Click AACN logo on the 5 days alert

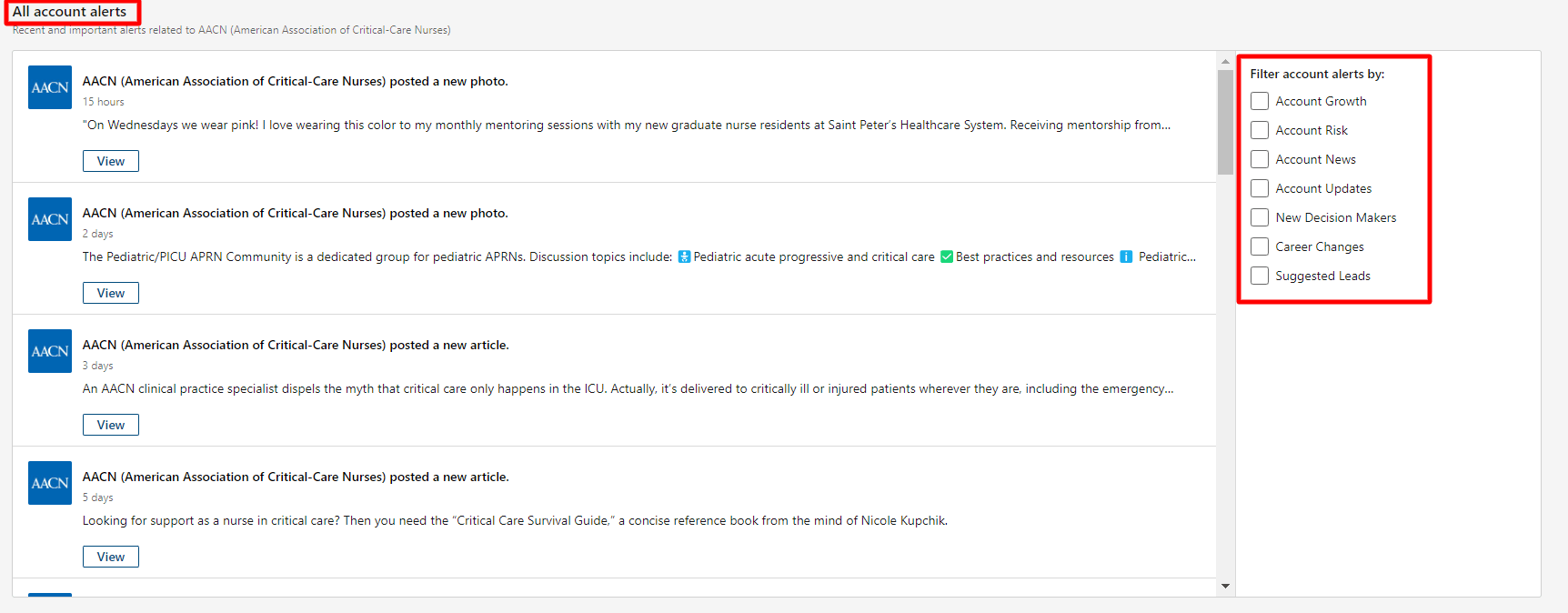coord(50,483)
